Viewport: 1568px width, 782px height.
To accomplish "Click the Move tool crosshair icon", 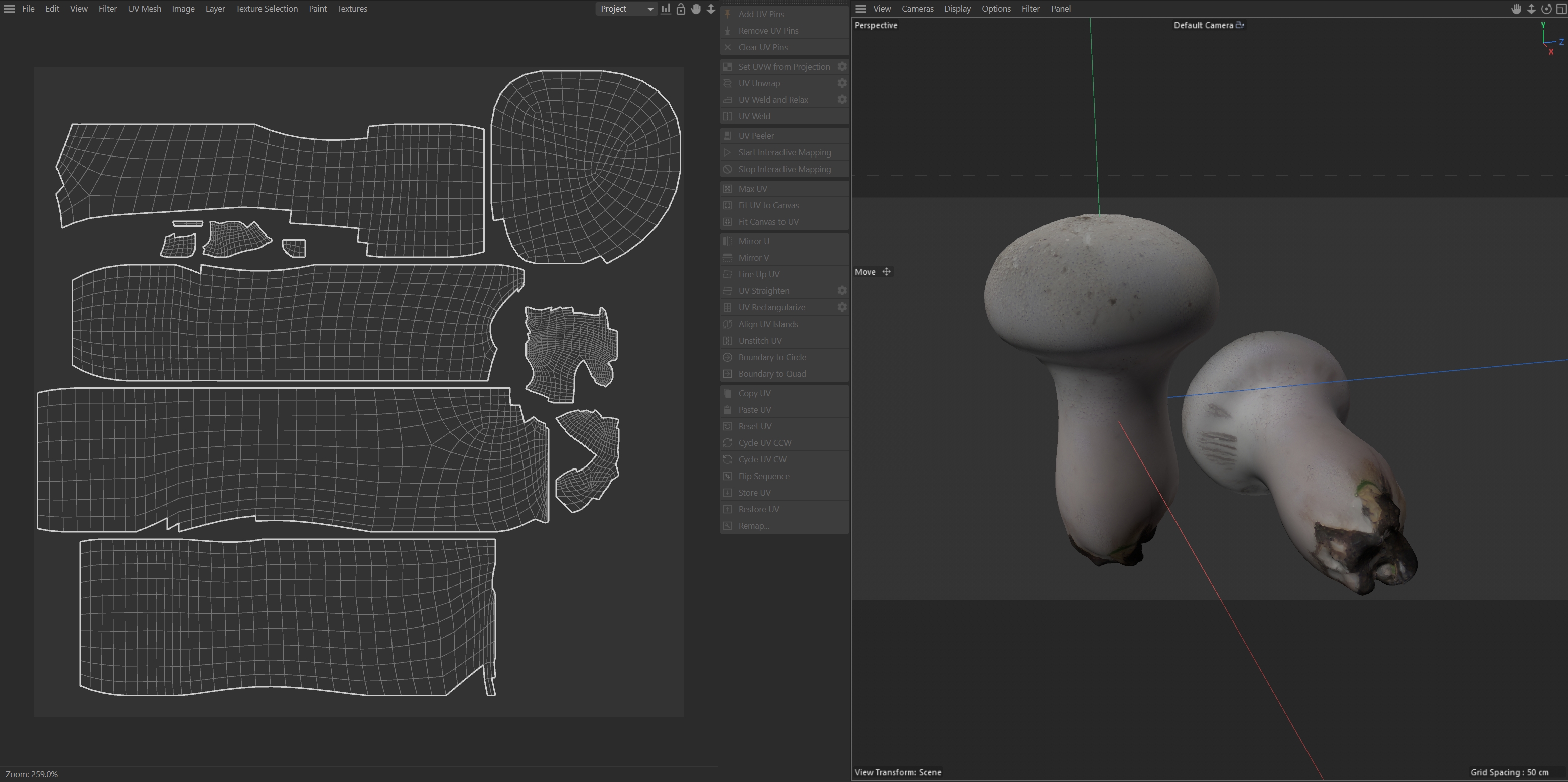I will [887, 272].
